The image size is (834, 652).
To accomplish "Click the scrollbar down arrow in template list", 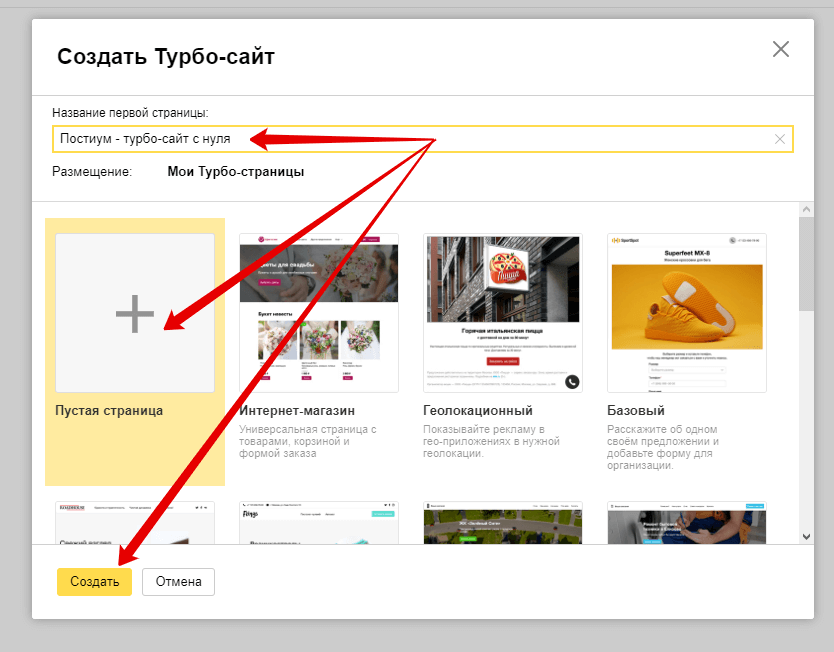I will click(x=806, y=537).
